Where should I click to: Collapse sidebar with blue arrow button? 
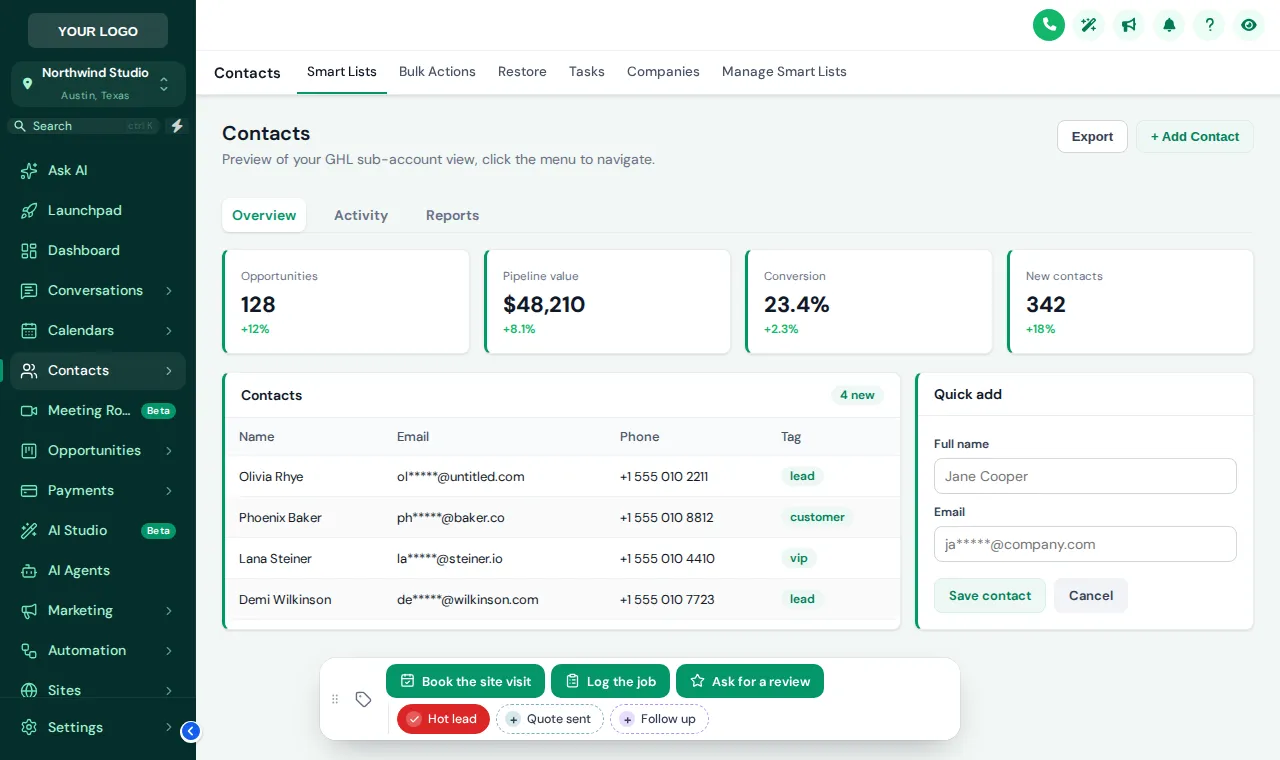tap(191, 731)
